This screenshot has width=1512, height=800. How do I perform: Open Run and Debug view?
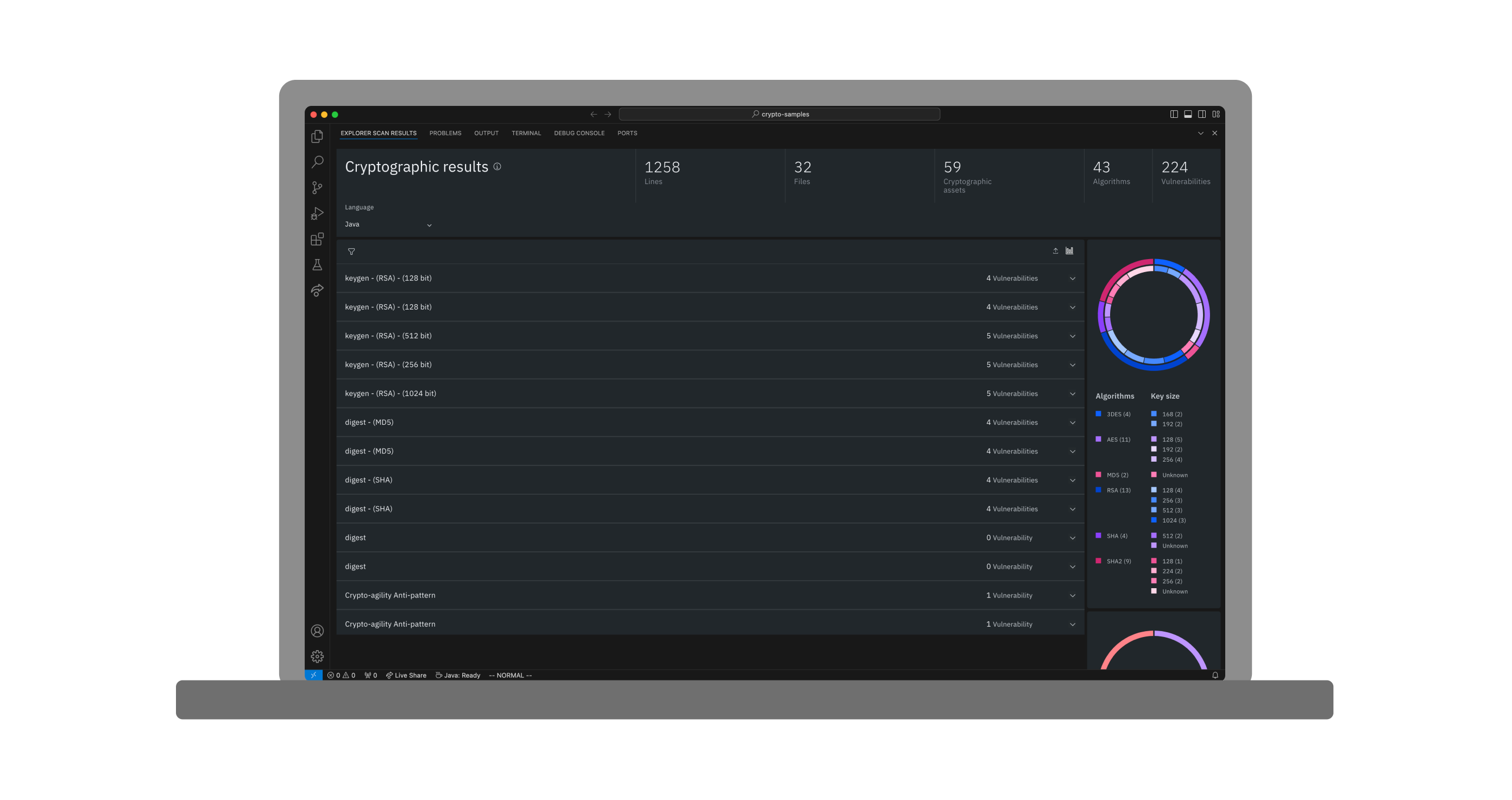click(x=317, y=213)
